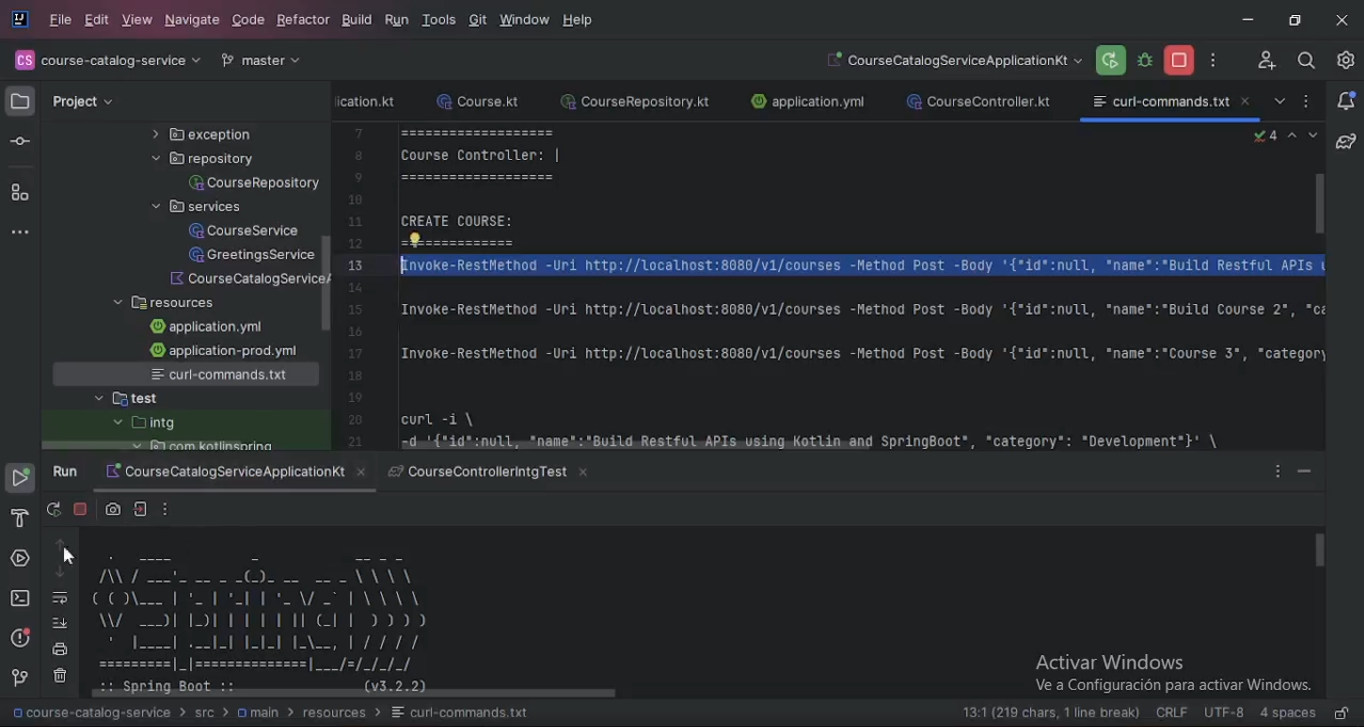Open IDE settings gear
This screenshot has width=1364, height=727.
(1346, 60)
